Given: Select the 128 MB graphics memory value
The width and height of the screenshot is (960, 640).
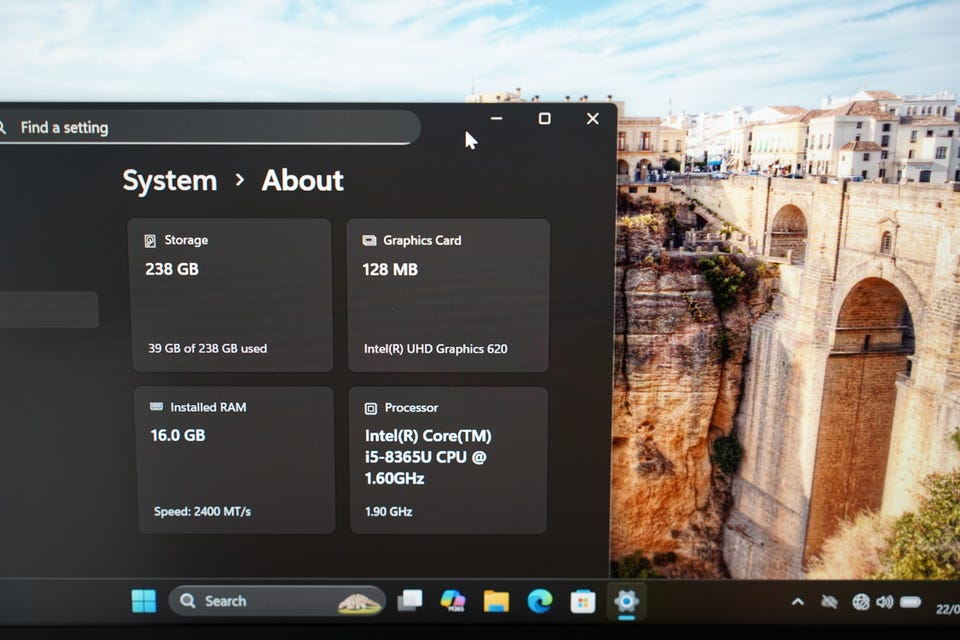Looking at the screenshot, I should [x=390, y=269].
